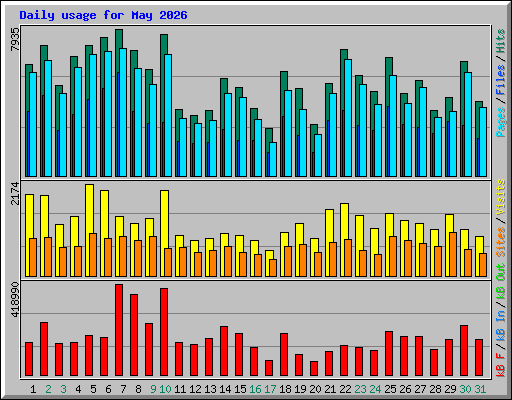Image resolution: width=512 pixels, height=400 pixels.
Task: Click the 'Pages' legend label
Action: pyautogui.click(x=501, y=122)
